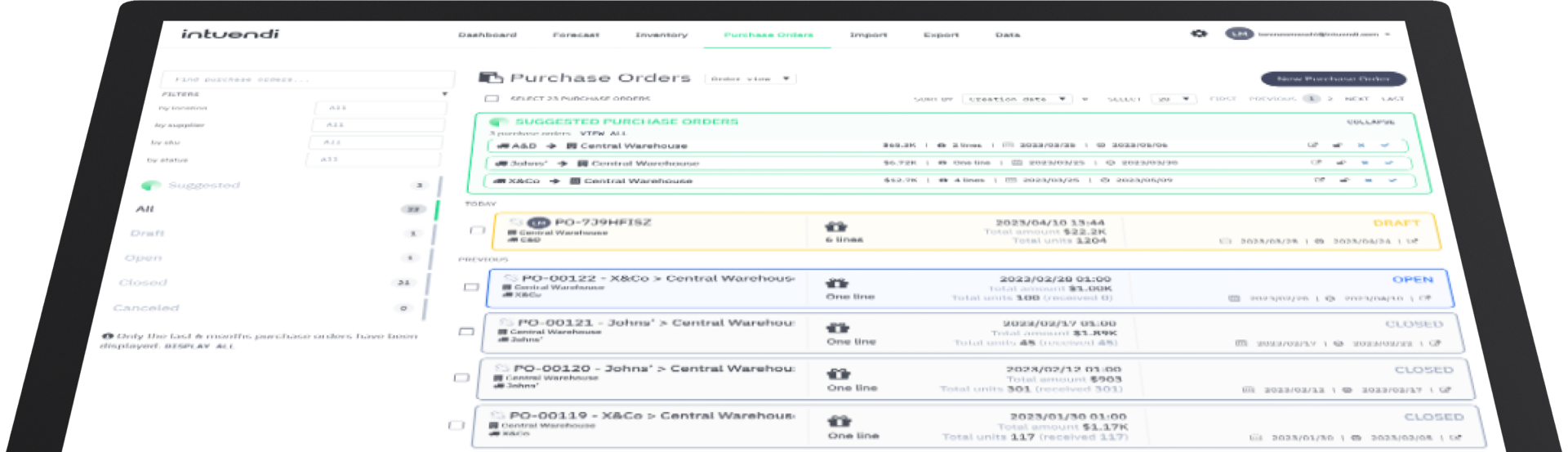Open the by location filter dropdown
This screenshot has width=1568, height=452.
click(381, 107)
